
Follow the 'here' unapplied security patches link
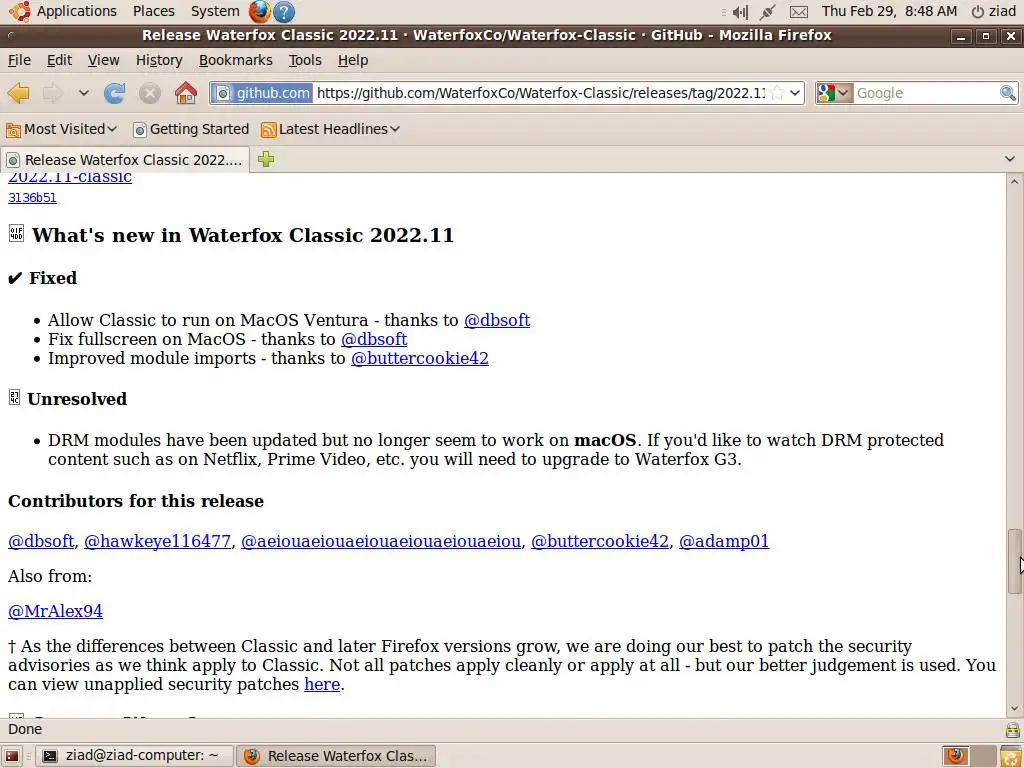322,684
